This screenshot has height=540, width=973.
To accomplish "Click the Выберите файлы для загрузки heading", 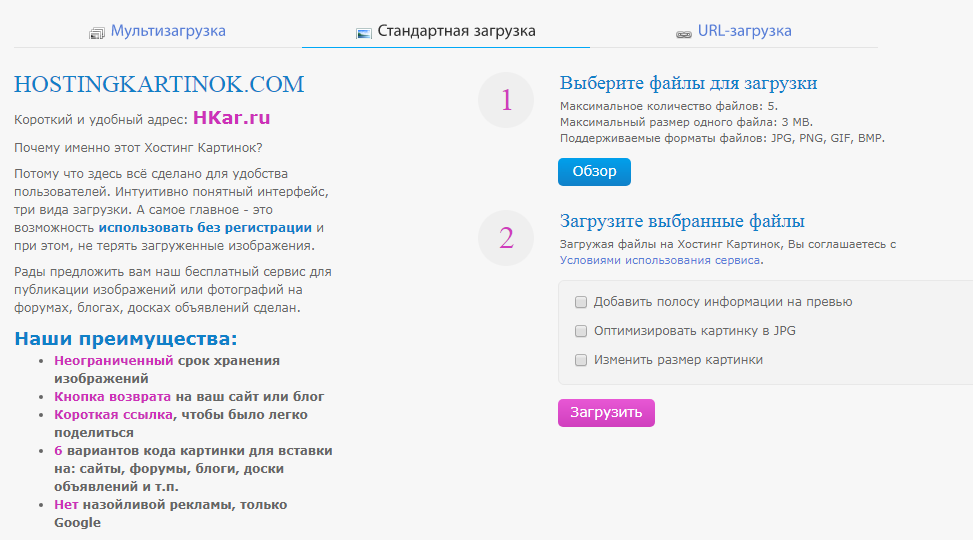I will pyautogui.click(x=688, y=83).
